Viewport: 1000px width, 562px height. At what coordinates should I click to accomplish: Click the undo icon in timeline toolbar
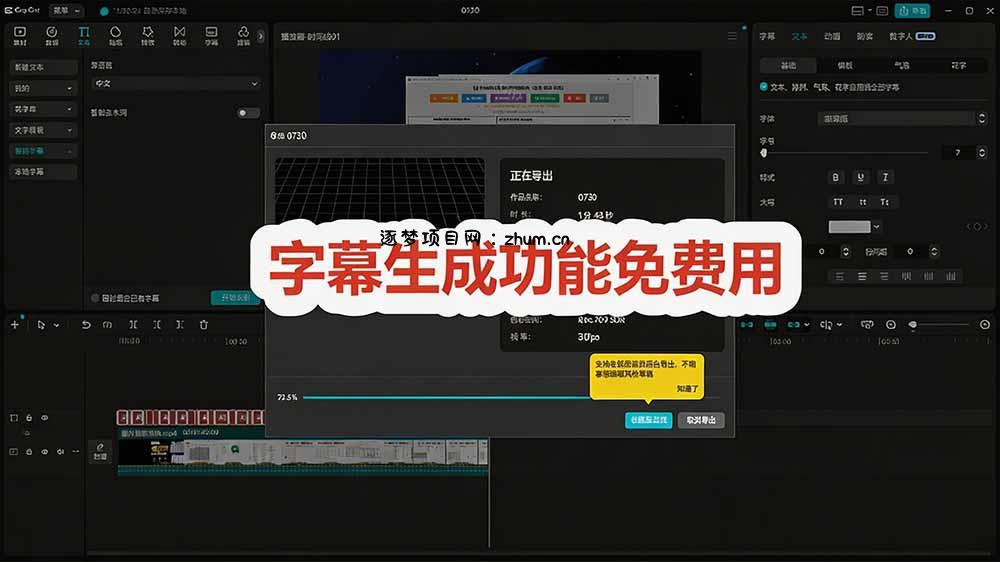[85, 325]
